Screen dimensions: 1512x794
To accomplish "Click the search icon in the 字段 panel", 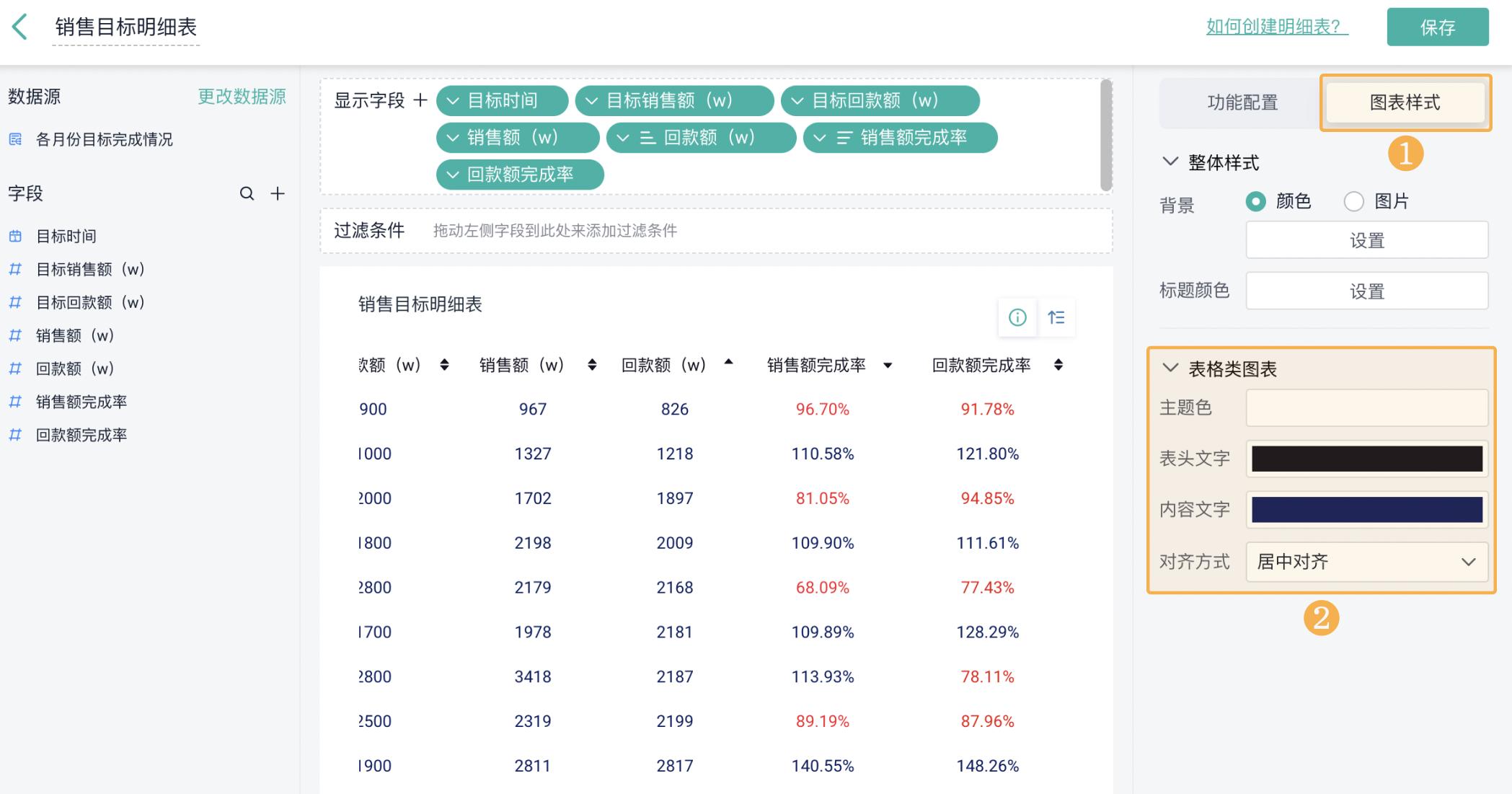I will (x=246, y=193).
